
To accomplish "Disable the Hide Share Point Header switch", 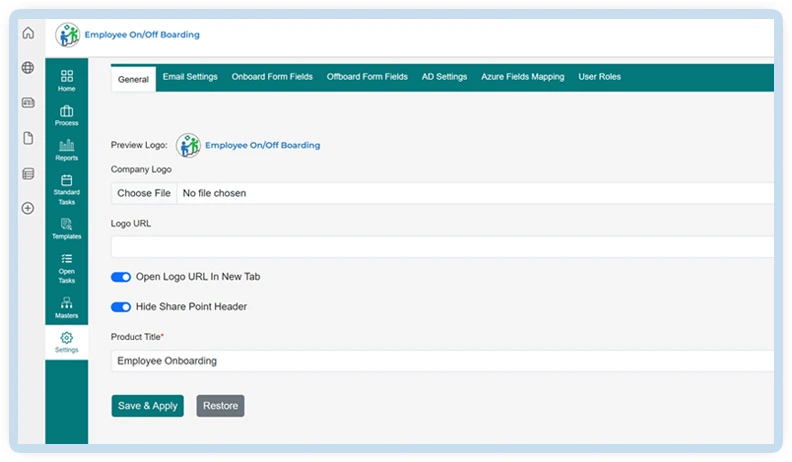I will [121, 307].
